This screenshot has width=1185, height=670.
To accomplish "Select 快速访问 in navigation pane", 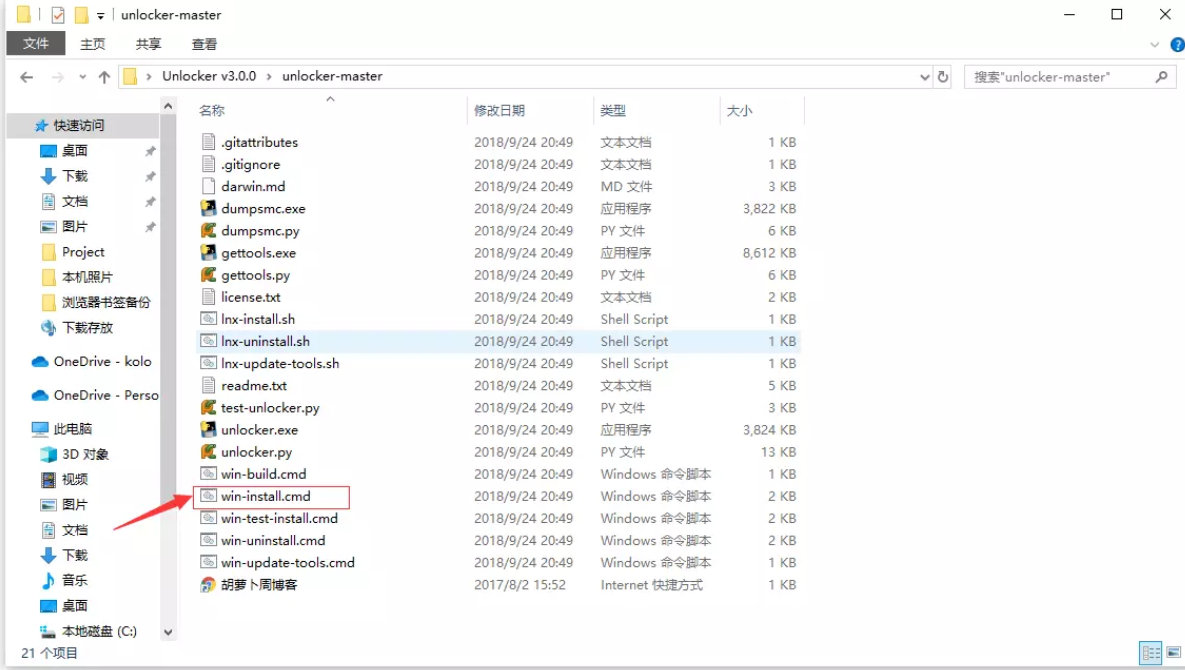I will click(79, 125).
